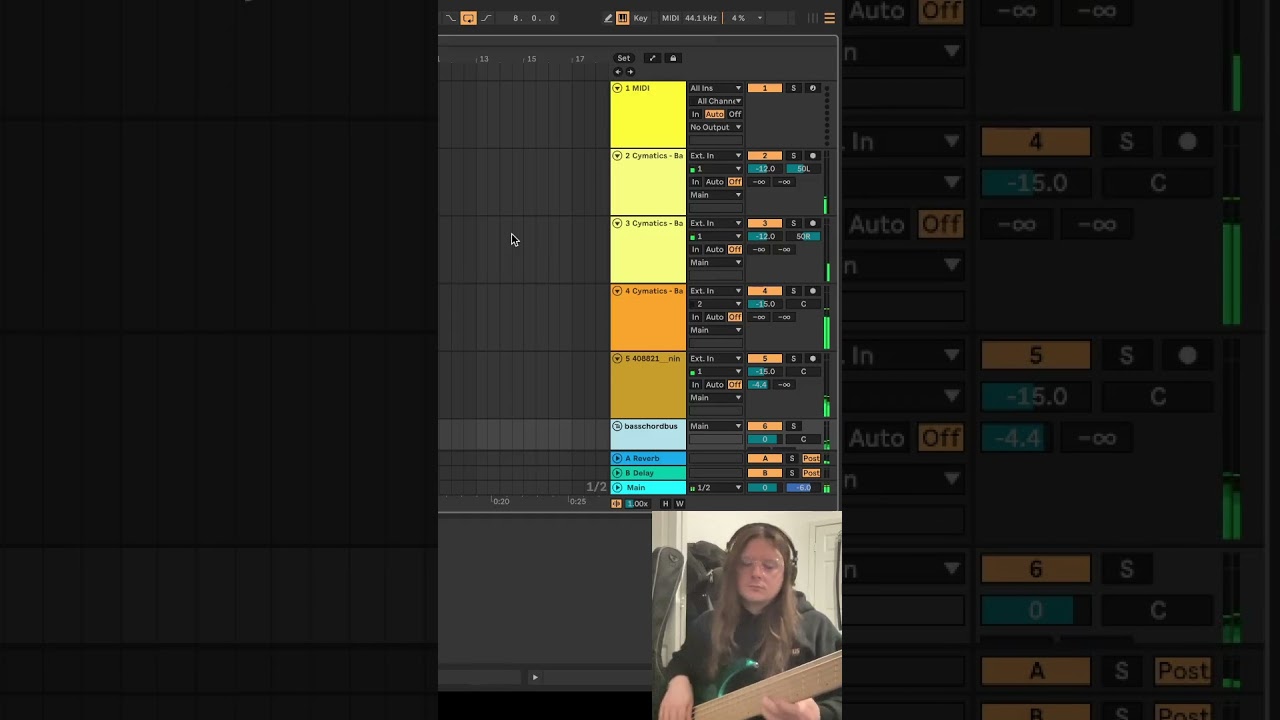Open the No Output dropdown
The height and width of the screenshot is (720, 1280).
[716, 127]
